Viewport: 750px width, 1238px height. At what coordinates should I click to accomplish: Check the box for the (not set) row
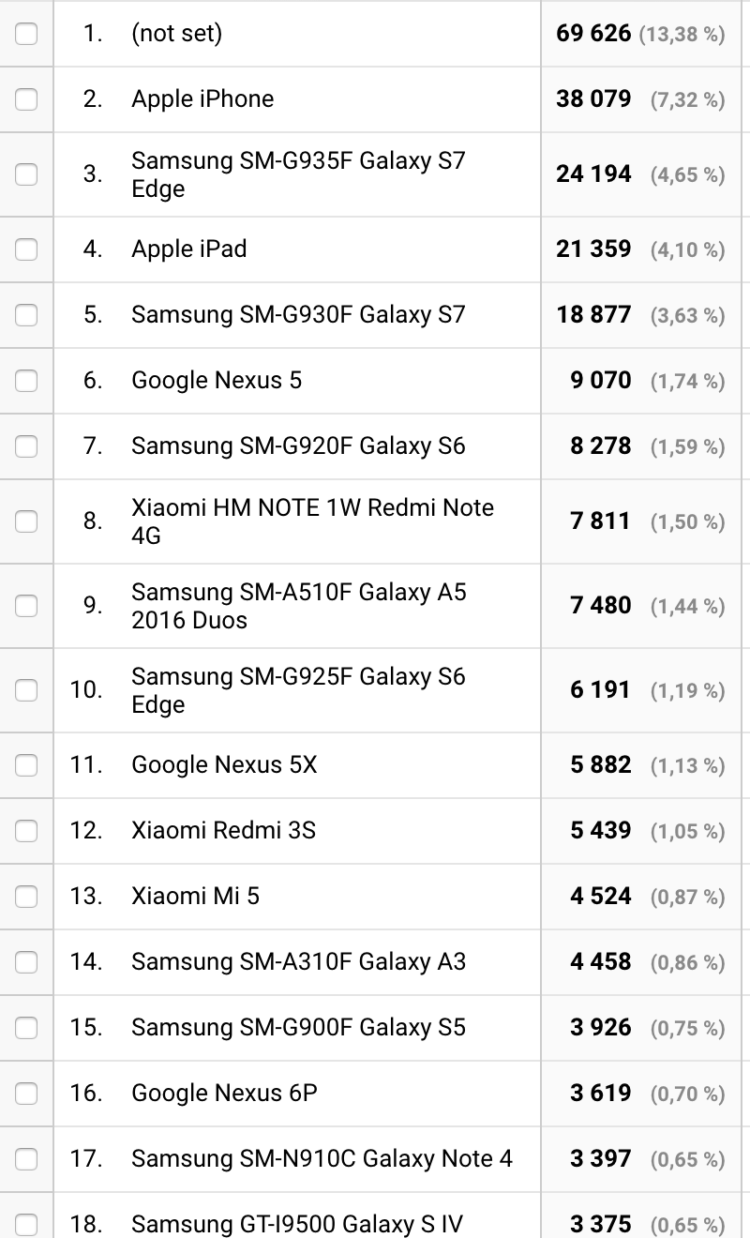(26, 34)
